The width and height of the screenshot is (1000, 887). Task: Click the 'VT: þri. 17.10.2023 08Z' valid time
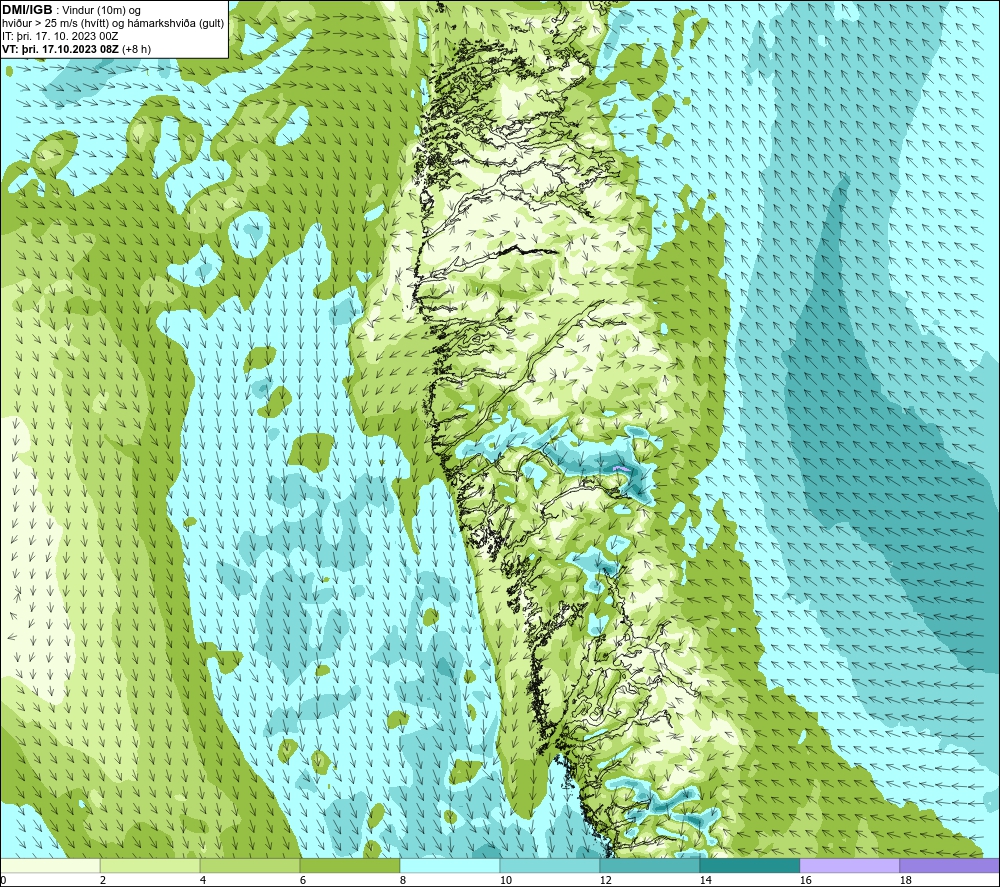61,49
